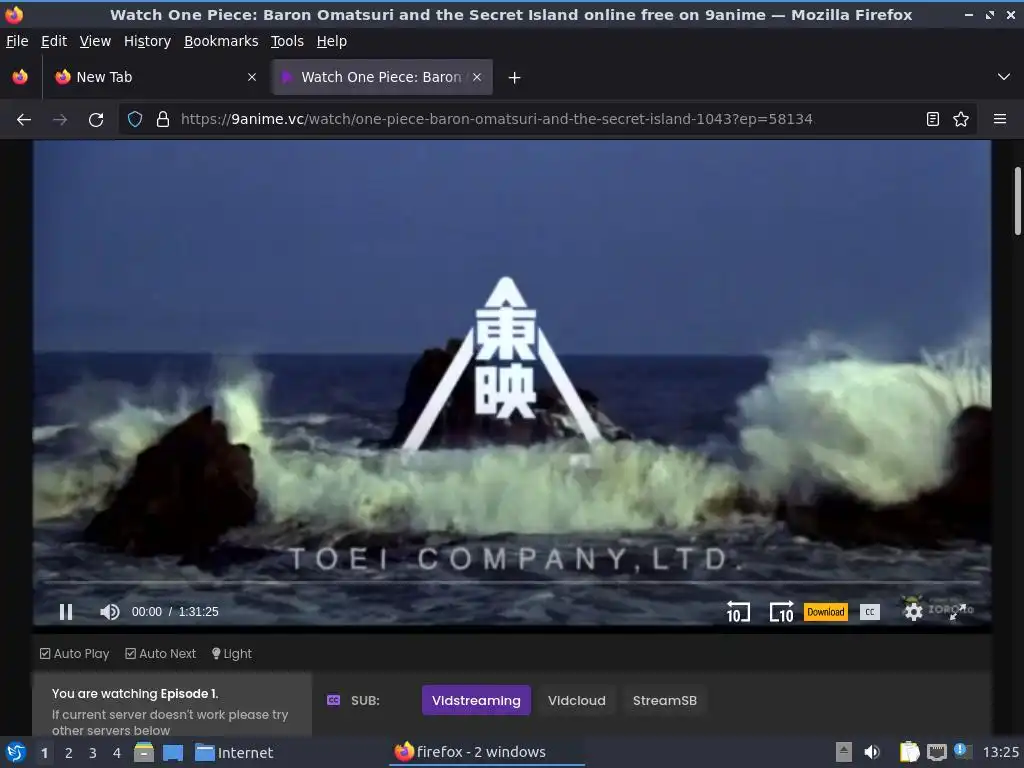
Task: Go back to previous page
Action: point(24,120)
